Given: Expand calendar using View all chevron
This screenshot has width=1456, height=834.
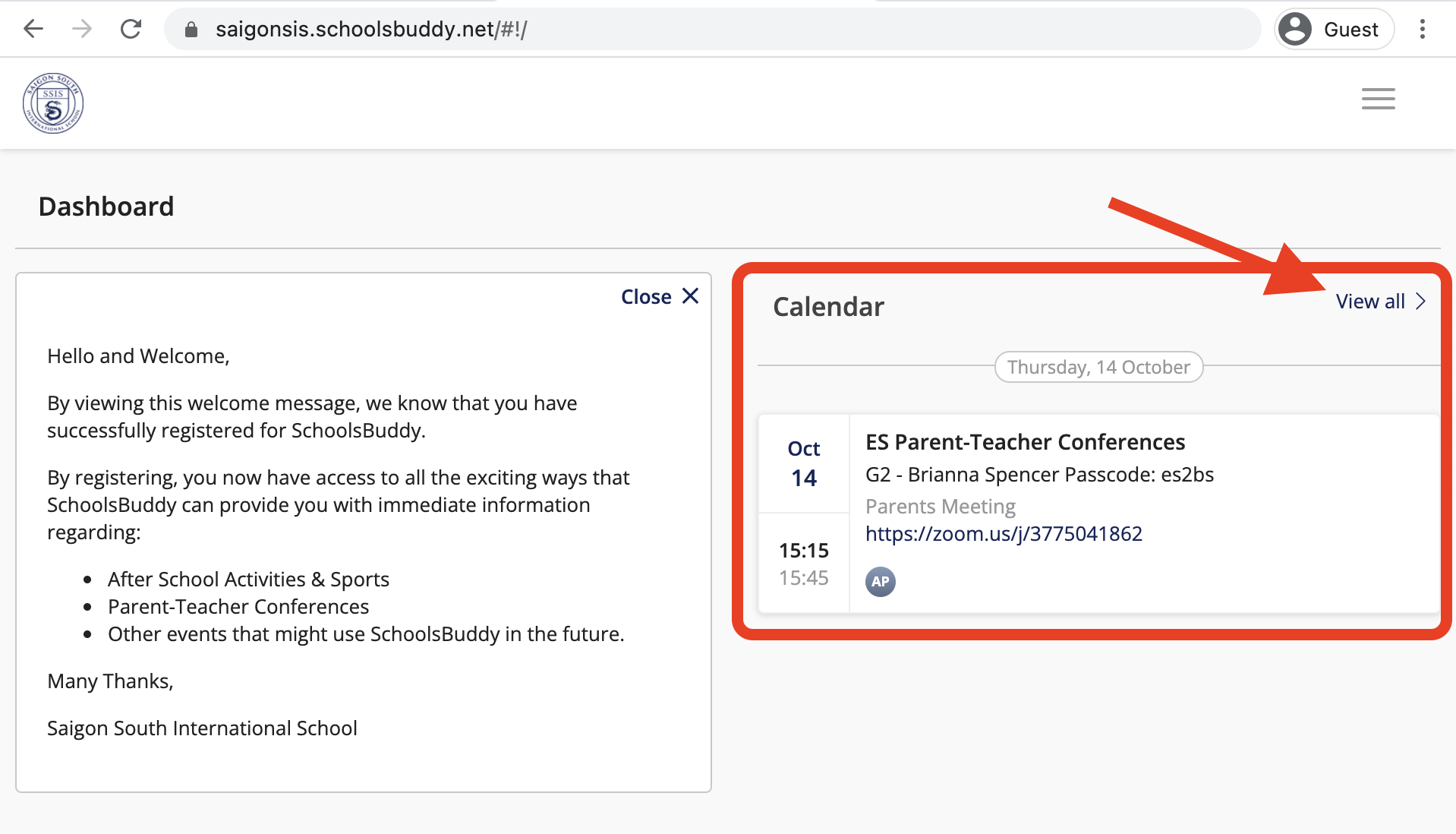Looking at the screenshot, I should pos(1421,302).
